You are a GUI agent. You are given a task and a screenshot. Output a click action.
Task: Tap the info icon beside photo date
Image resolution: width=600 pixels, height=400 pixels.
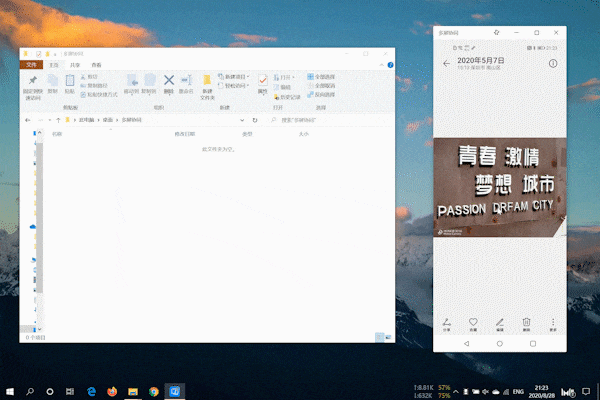click(551, 63)
